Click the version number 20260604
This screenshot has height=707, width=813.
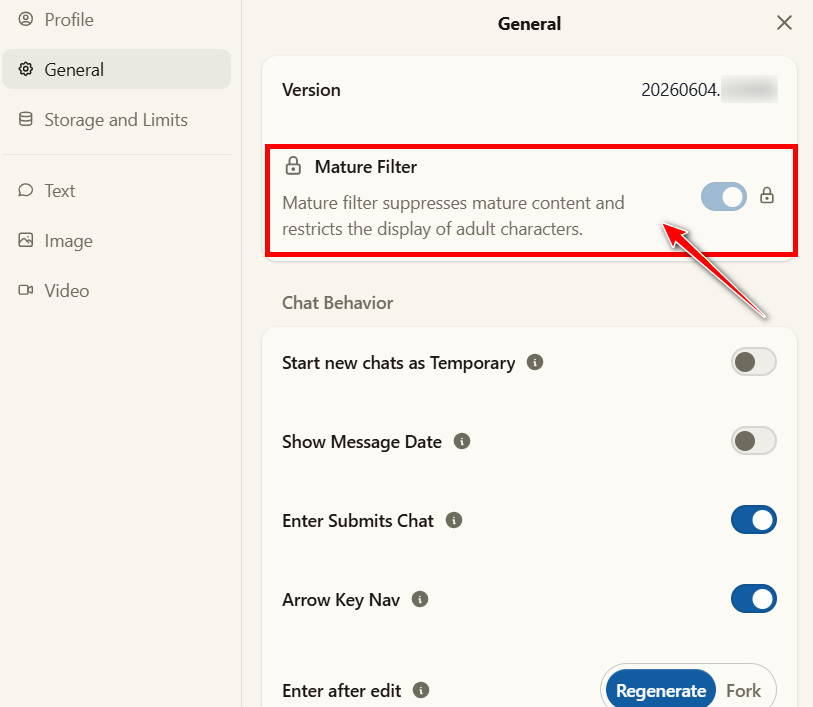pos(681,90)
